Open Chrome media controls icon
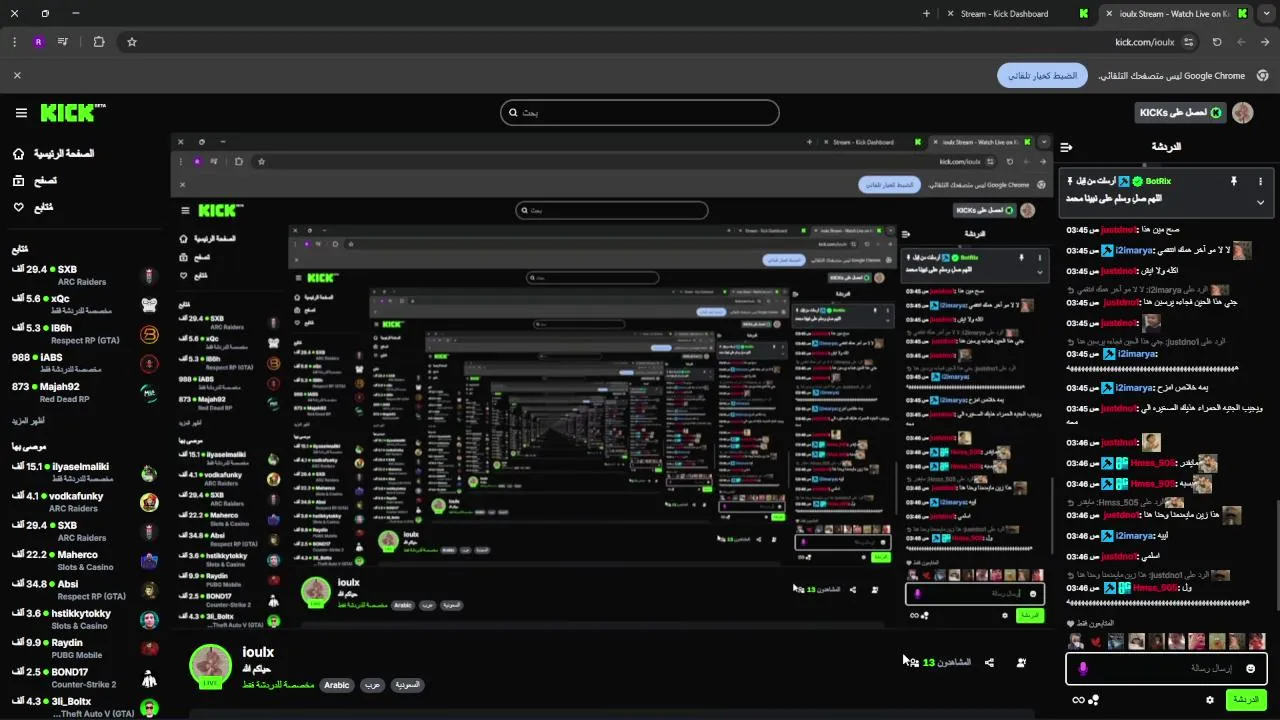Image resolution: width=1280 pixels, height=720 pixels. coord(63,42)
